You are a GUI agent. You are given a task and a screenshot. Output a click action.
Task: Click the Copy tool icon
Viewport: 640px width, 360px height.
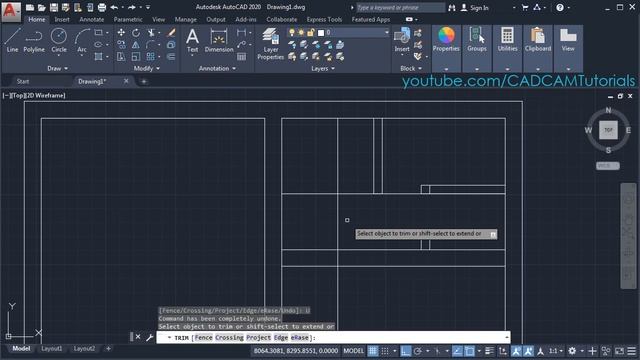tap(121, 44)
